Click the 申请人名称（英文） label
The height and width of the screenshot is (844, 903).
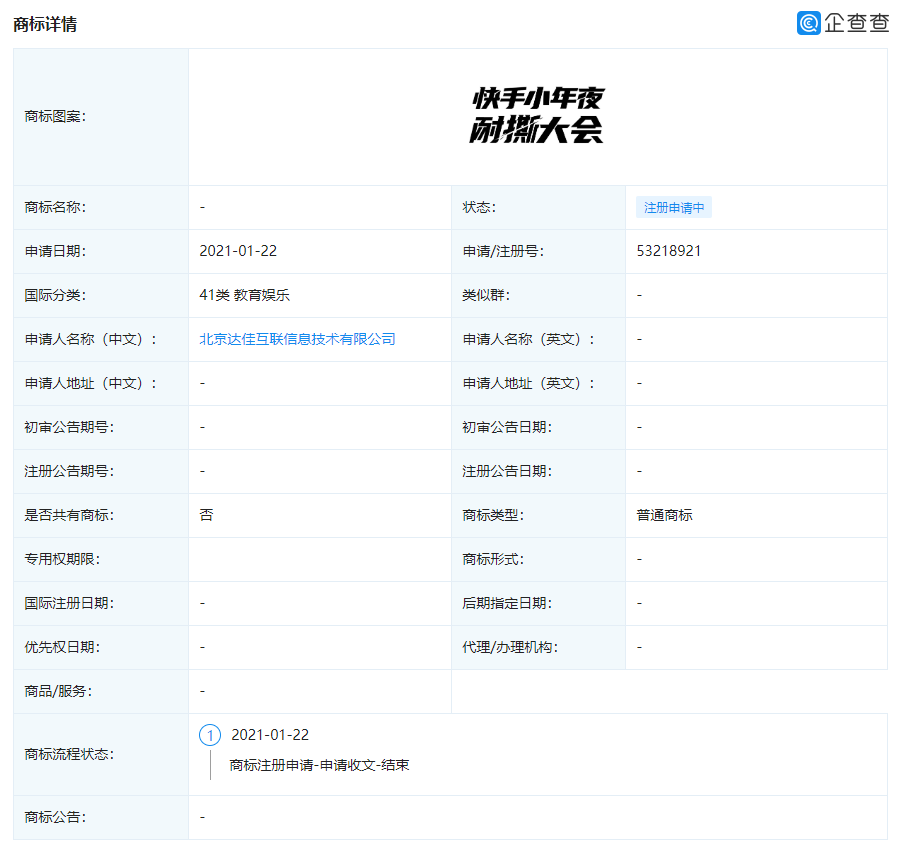coord(529,339)
